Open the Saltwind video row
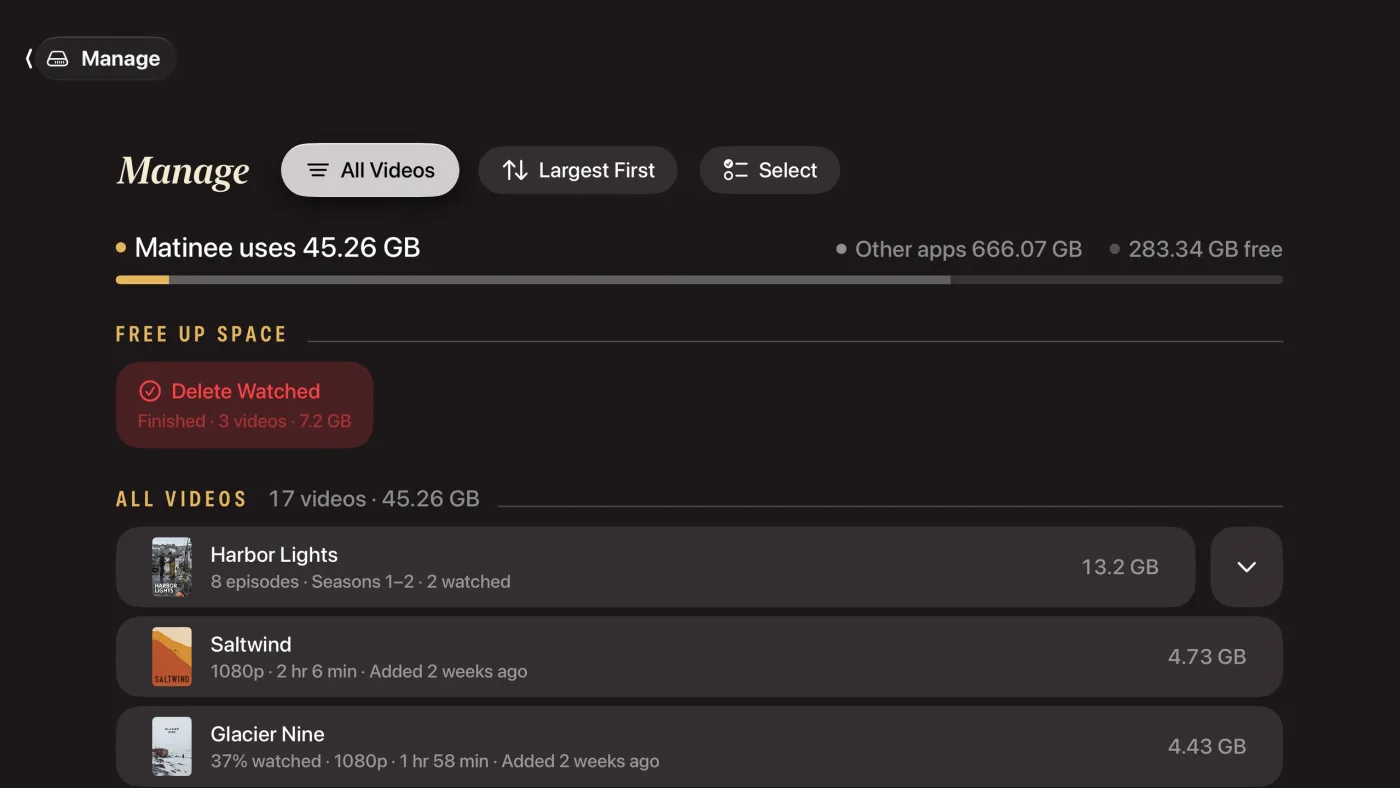The height and width of the screenshot is (788, 1400). [x=699, y=657]
